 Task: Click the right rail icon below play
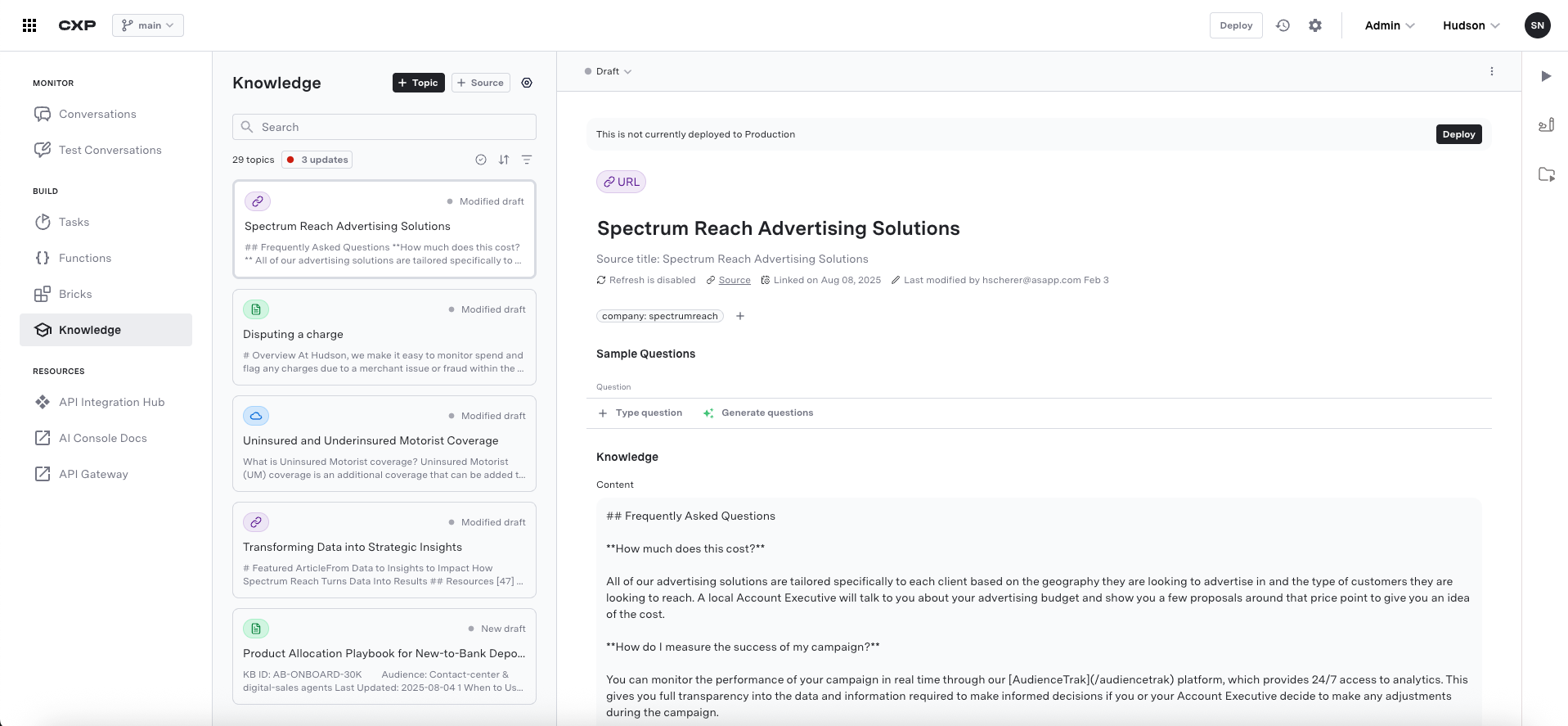(x=1546, y=125)
